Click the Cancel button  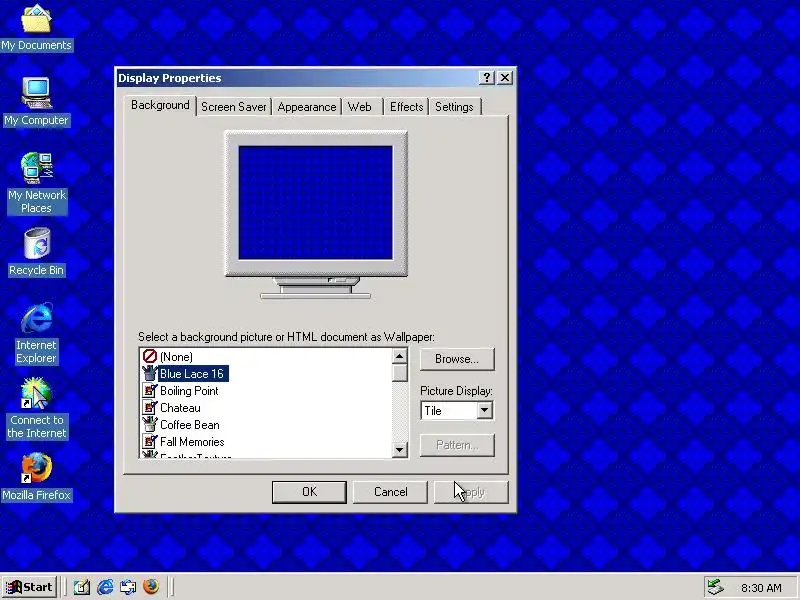tap(390, 492)
